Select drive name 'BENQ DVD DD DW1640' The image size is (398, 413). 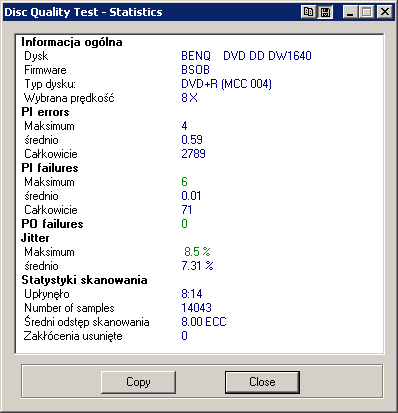pos(246,56)
